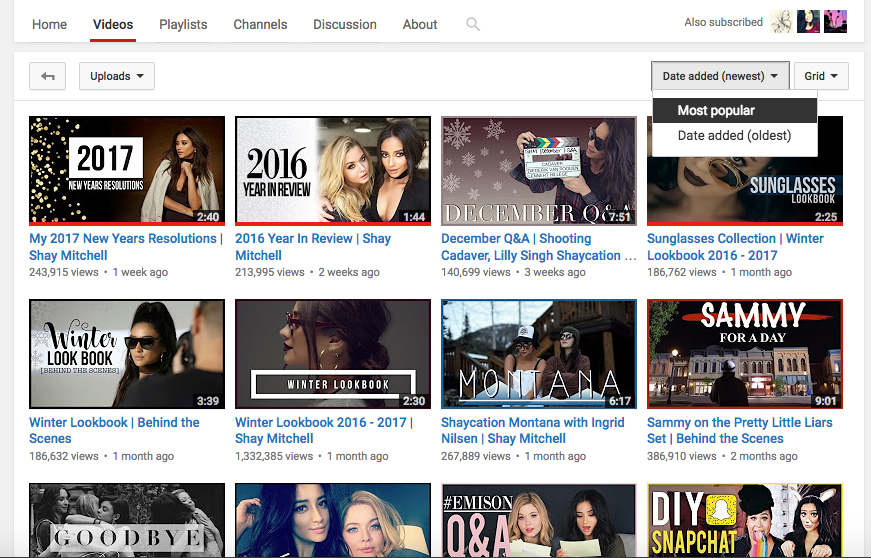
Task: Play the 2017 New Years Resolutions thumbnail
Action: click(x=127, y=170)
